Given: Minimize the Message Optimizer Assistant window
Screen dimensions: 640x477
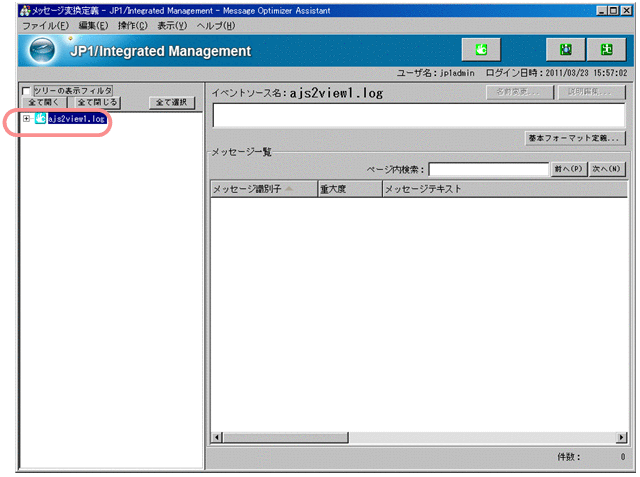Looking at the screenshot, I should pos(602,11).
